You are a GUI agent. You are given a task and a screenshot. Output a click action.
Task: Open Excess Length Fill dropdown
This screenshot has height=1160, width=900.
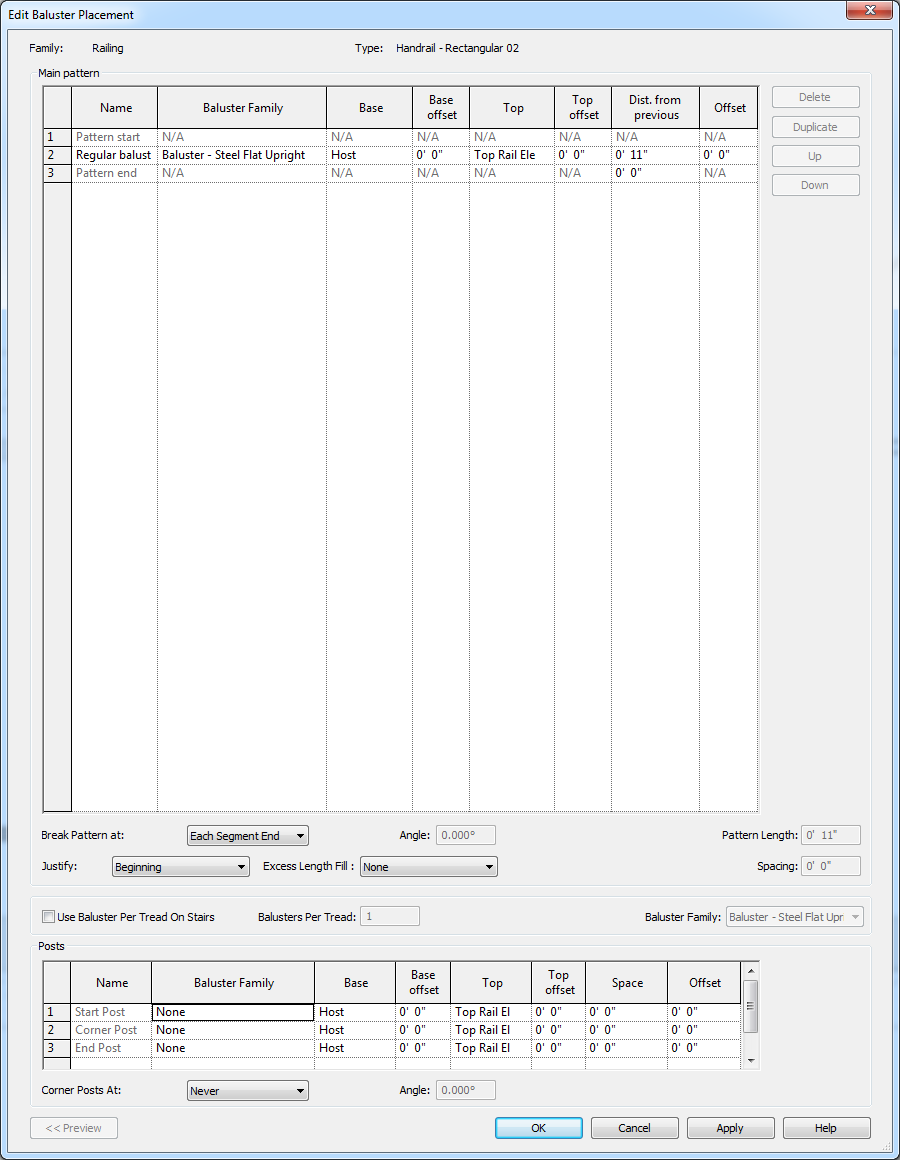[428, 867]
